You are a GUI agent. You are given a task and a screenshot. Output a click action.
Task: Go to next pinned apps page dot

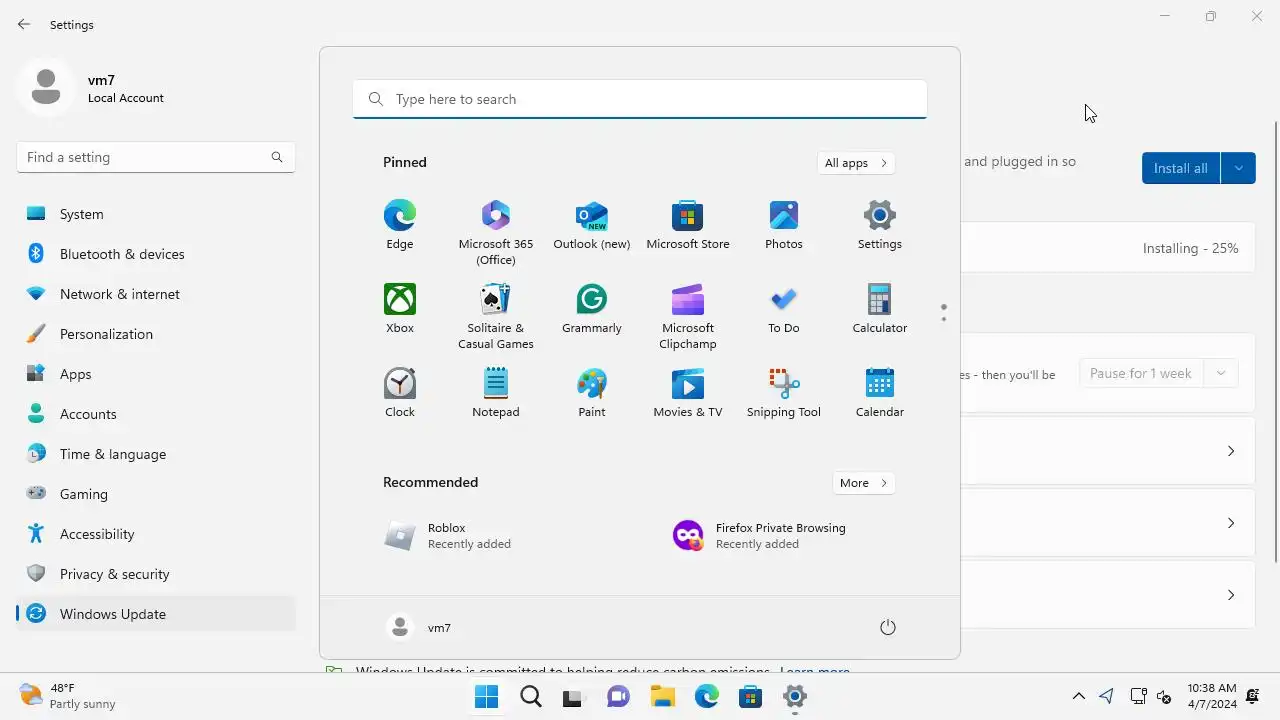944,320
